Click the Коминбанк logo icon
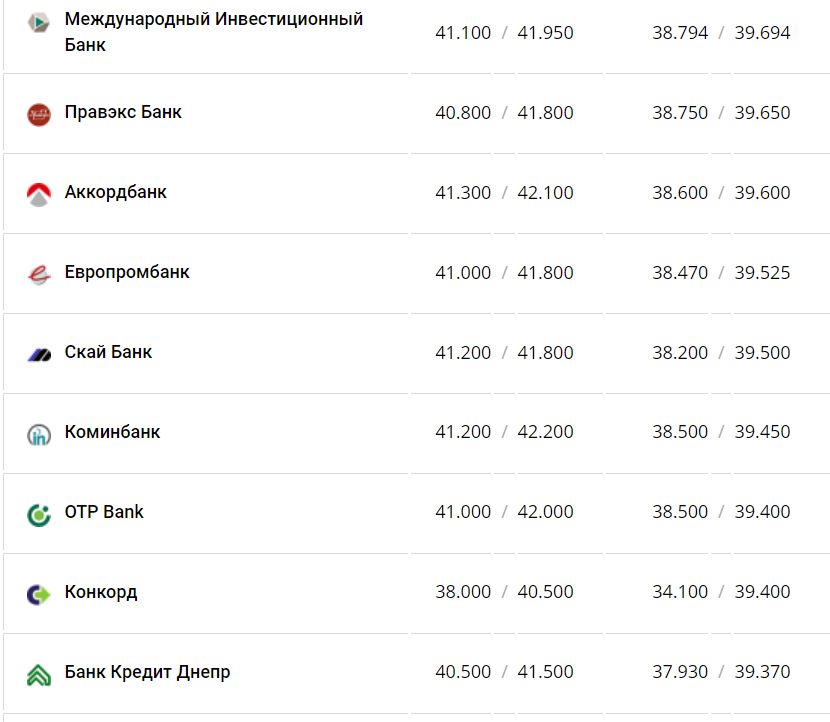Screen dimensions: 830x722 coord(39,434)
